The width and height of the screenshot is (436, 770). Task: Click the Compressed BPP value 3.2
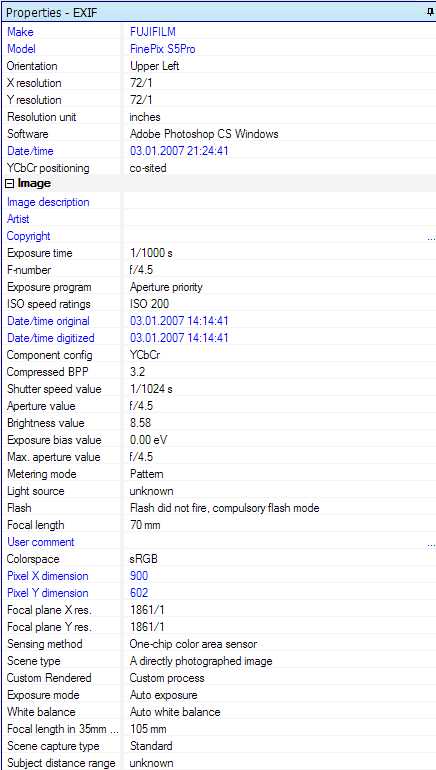coord(137,372)
